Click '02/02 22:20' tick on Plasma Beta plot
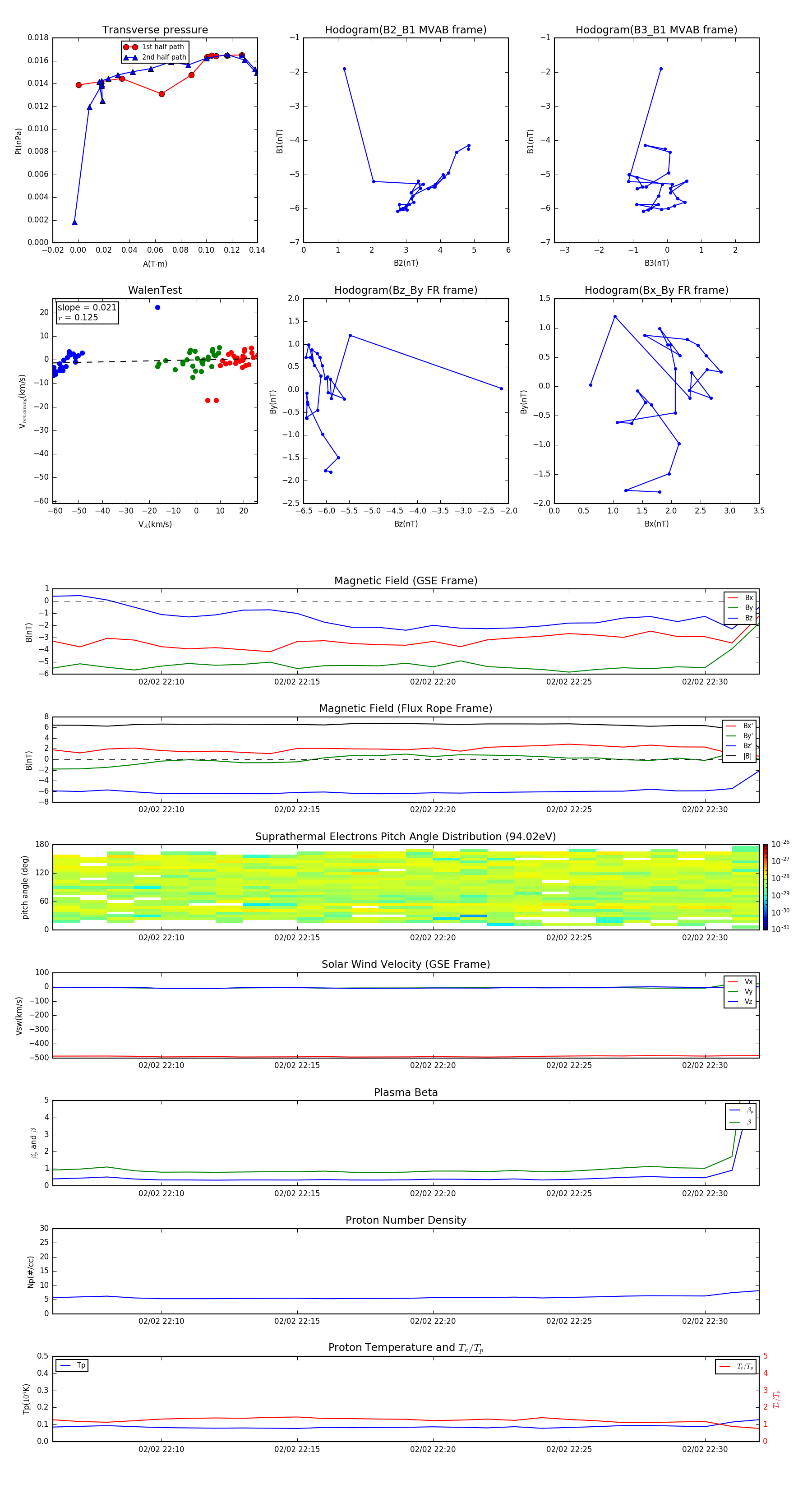The width and height of the screenshot is (812, 1489). pos(433,1193)
